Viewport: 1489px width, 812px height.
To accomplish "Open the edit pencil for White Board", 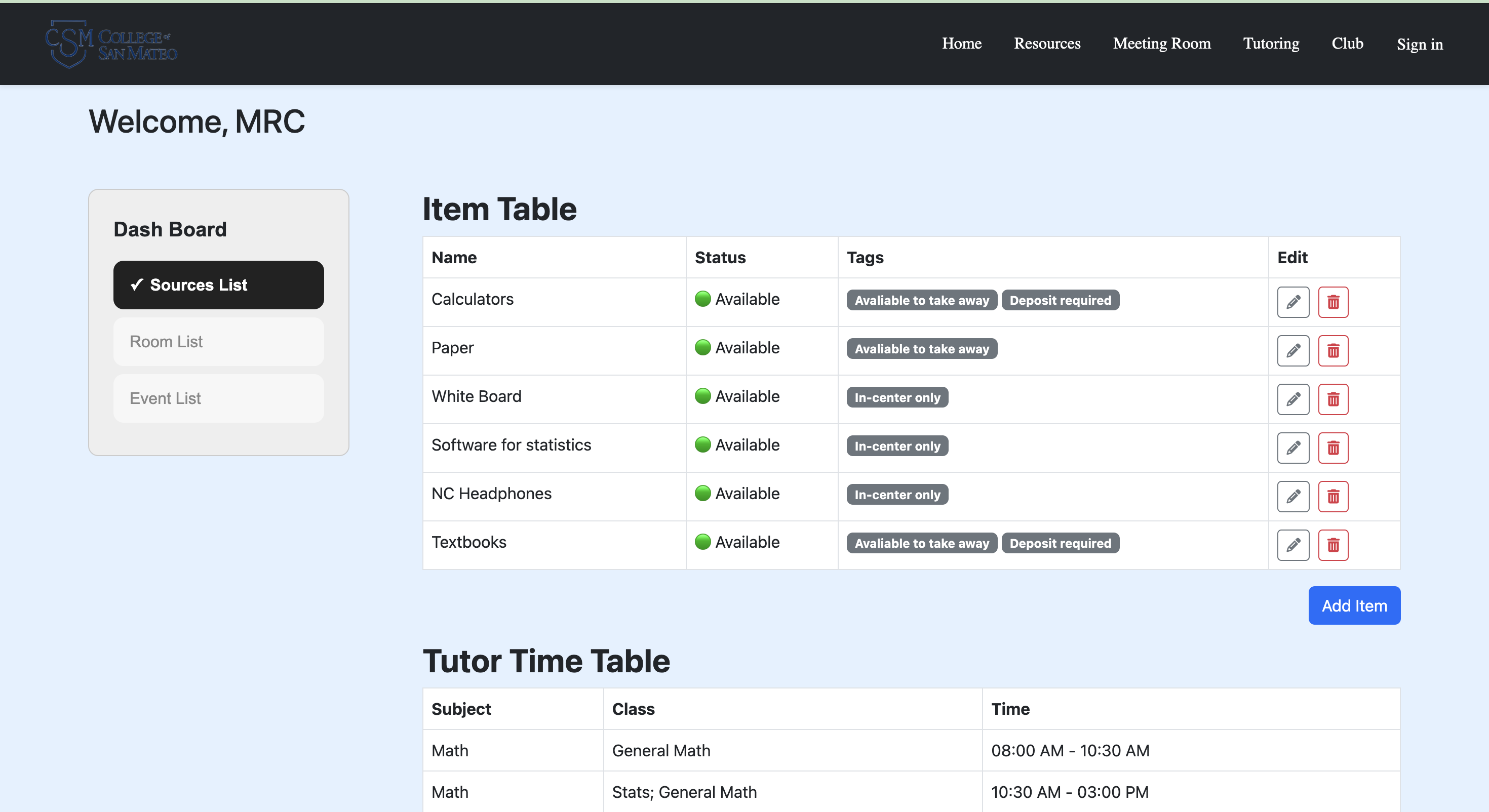I will tap(1293, 399).
